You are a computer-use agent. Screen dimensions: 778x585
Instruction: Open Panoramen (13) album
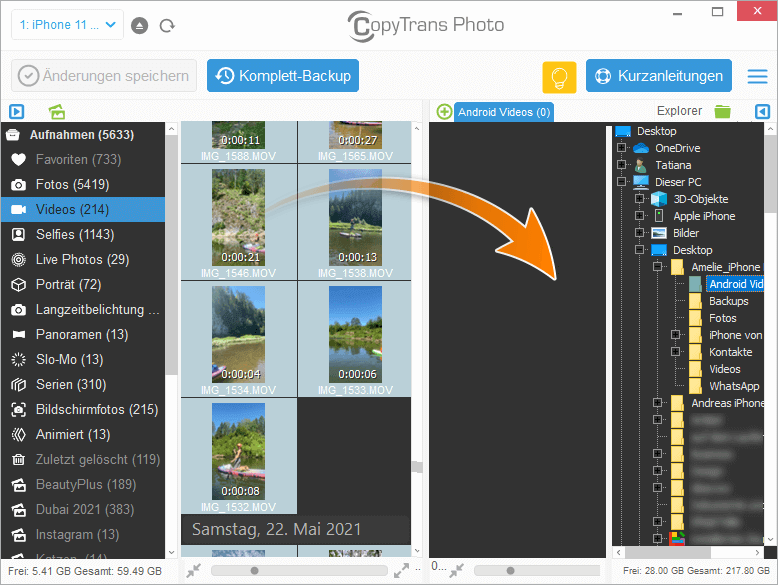point(82,334)
